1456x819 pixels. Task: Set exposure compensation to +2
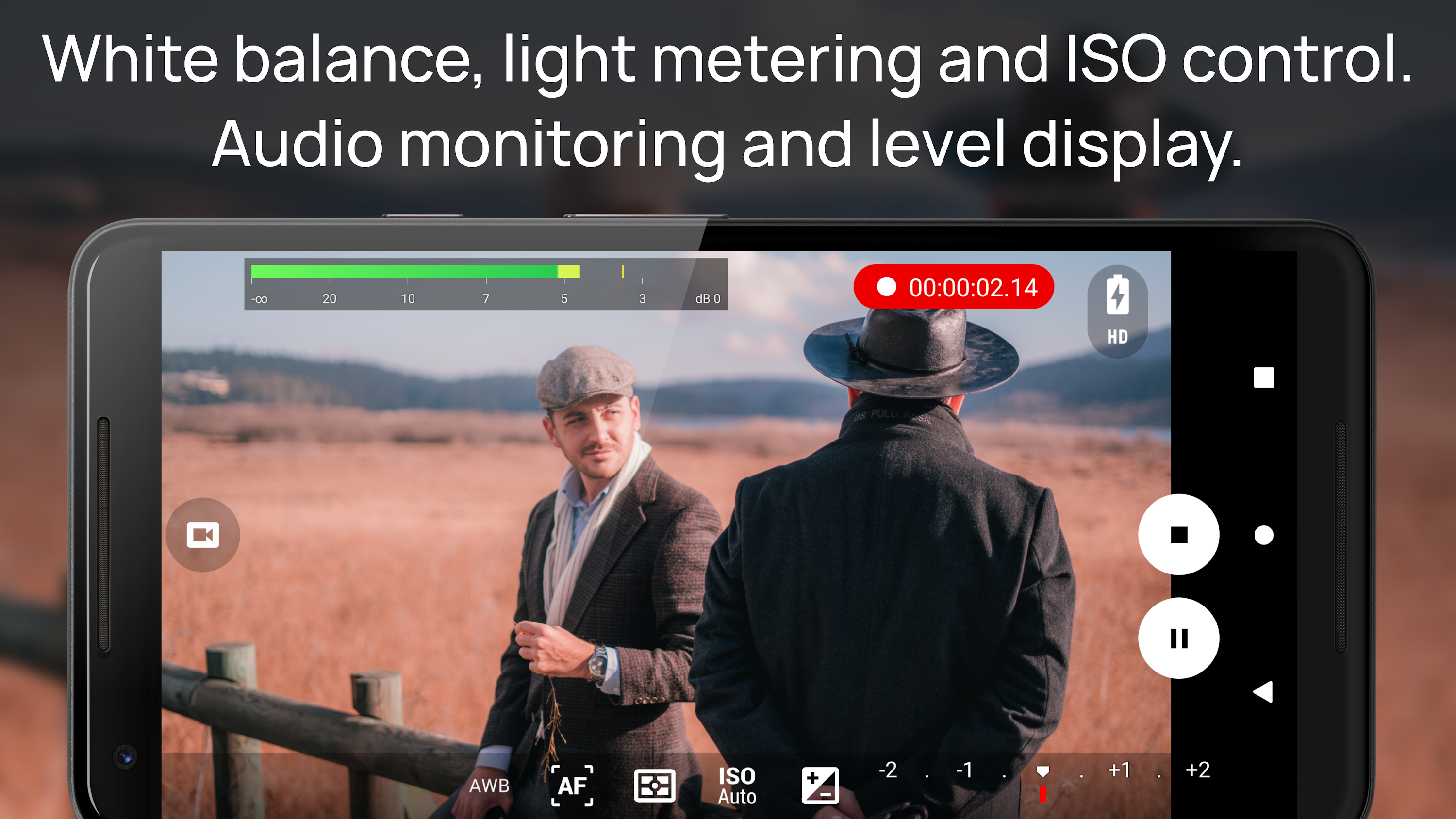tap(1197, 770)
